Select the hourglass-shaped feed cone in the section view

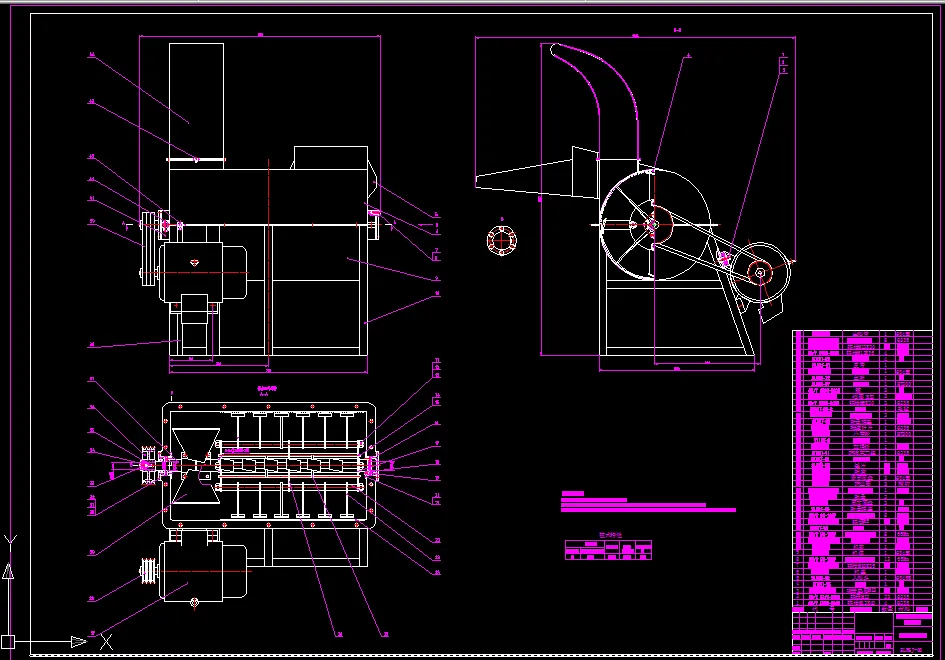[x=196, y=465]
